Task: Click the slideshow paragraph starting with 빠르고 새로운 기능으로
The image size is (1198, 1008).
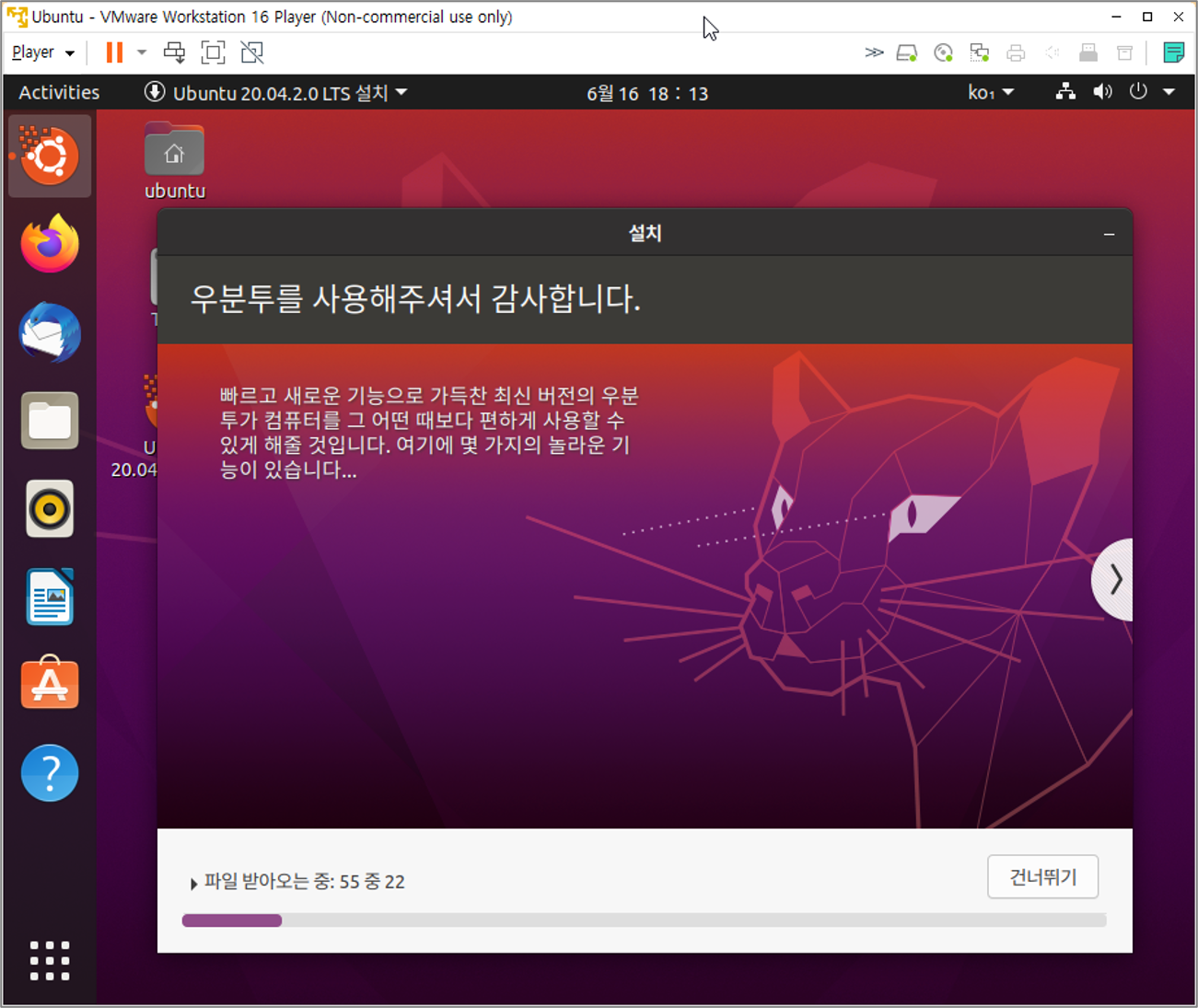Action: (429, 433)
